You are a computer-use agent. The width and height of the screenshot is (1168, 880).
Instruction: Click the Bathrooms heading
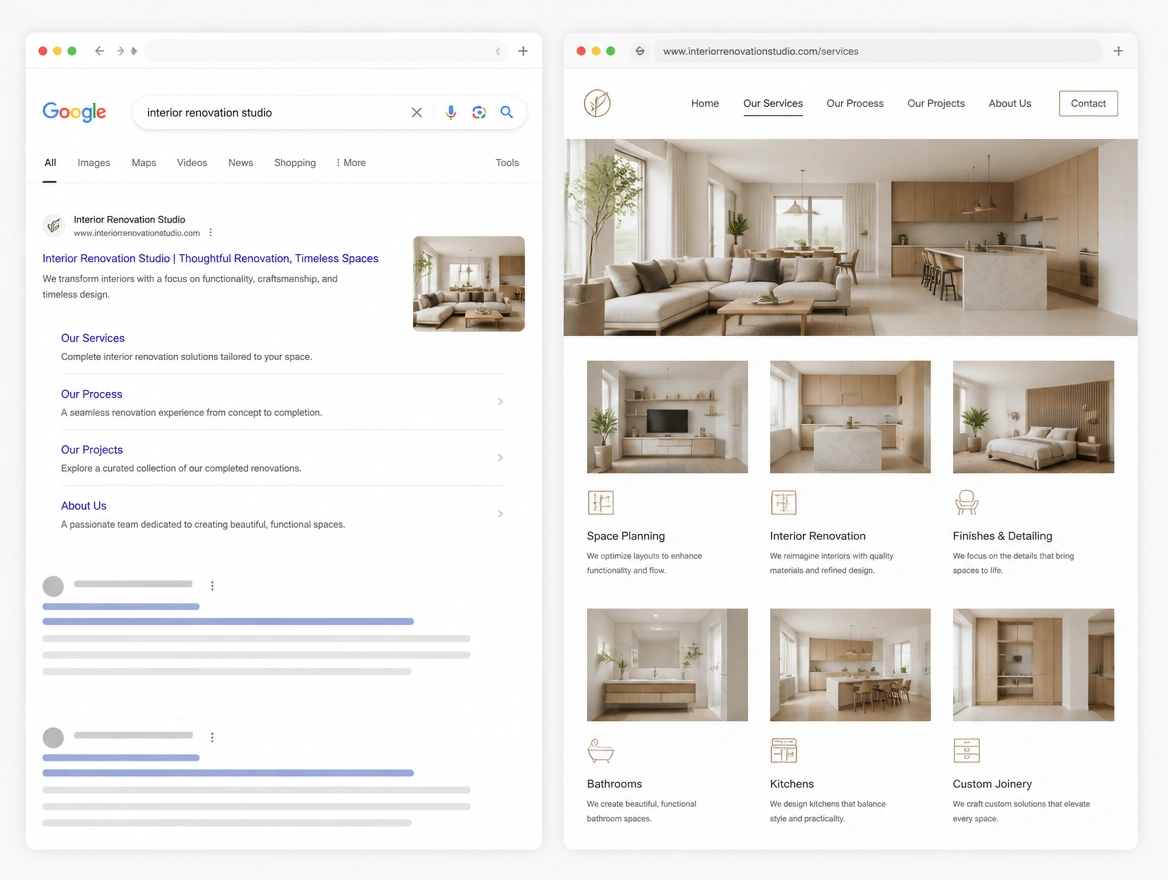[614, 784]
